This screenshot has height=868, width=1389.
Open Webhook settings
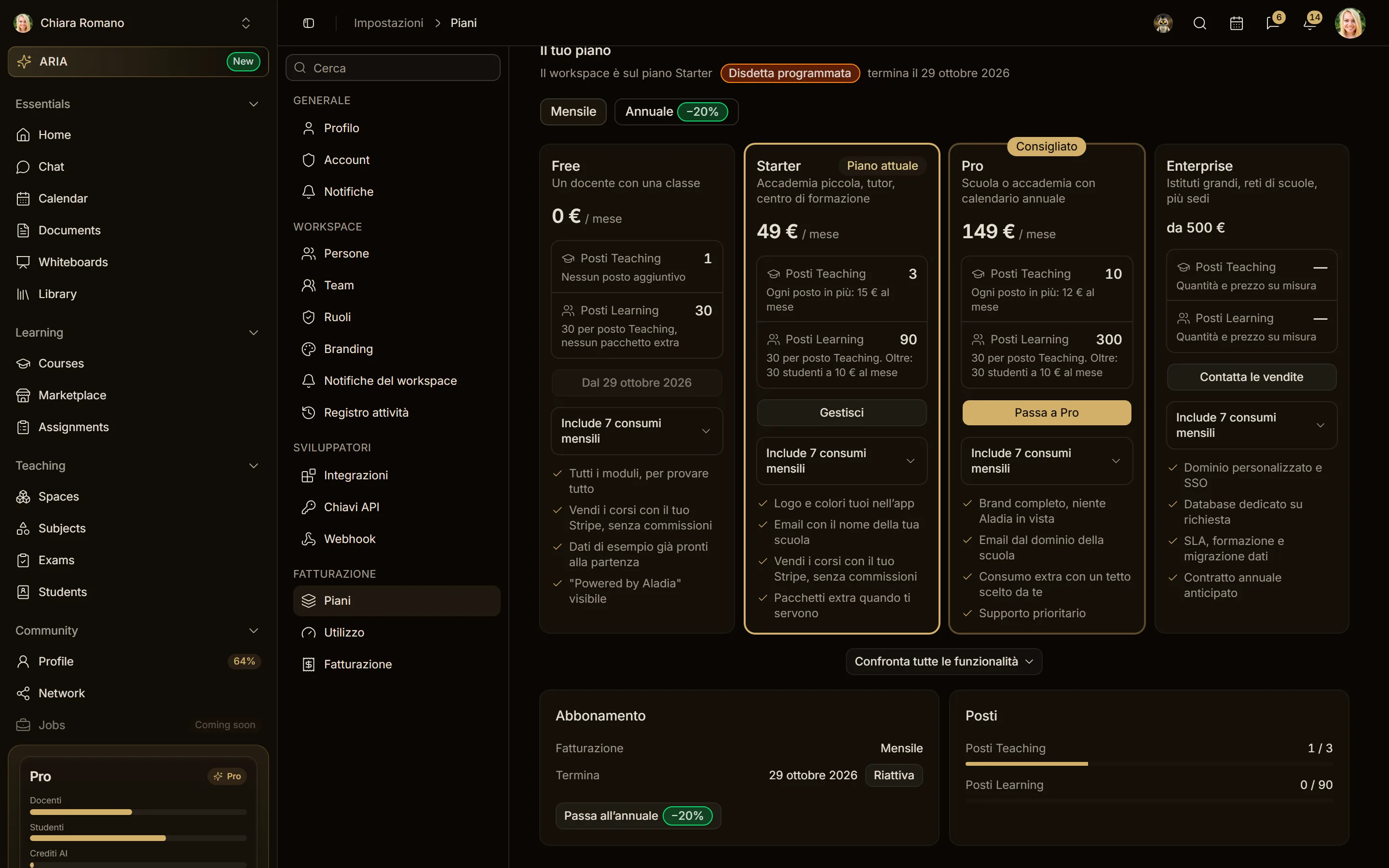tap(396, 539)
